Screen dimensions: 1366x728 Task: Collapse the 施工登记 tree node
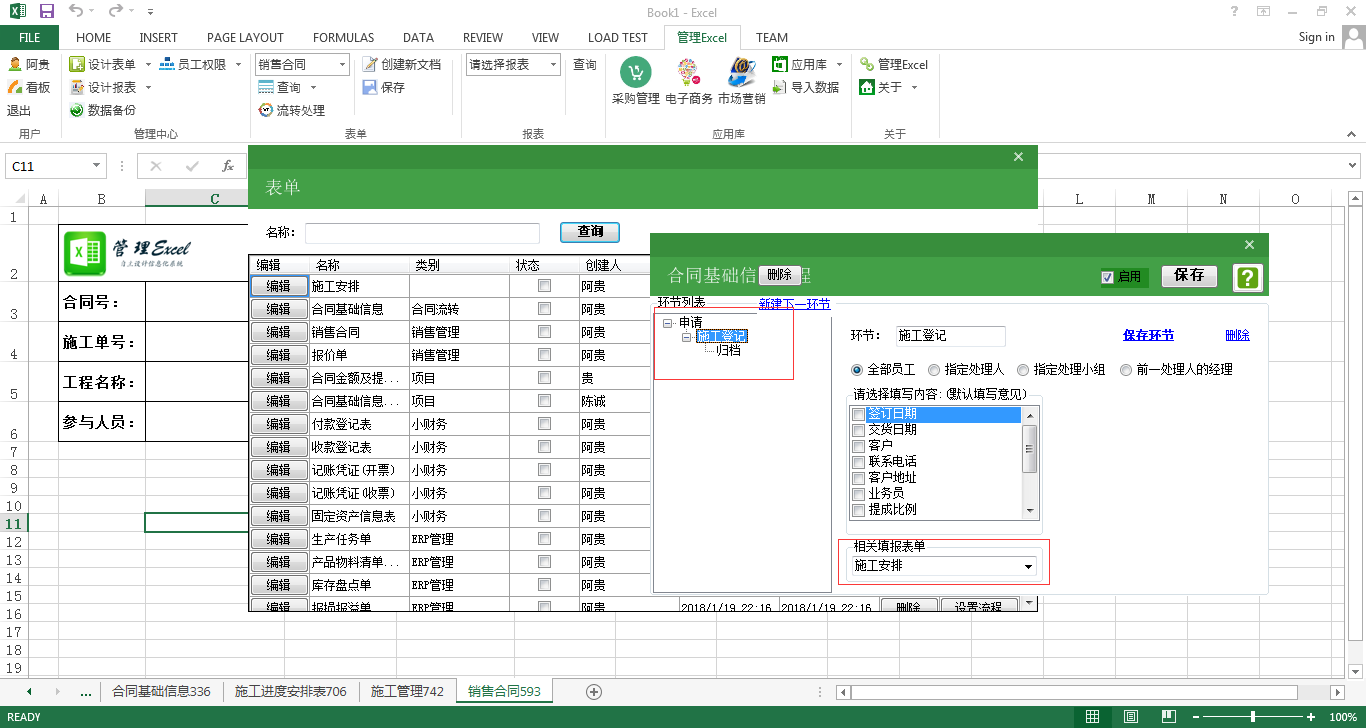[x=687, y=337]
